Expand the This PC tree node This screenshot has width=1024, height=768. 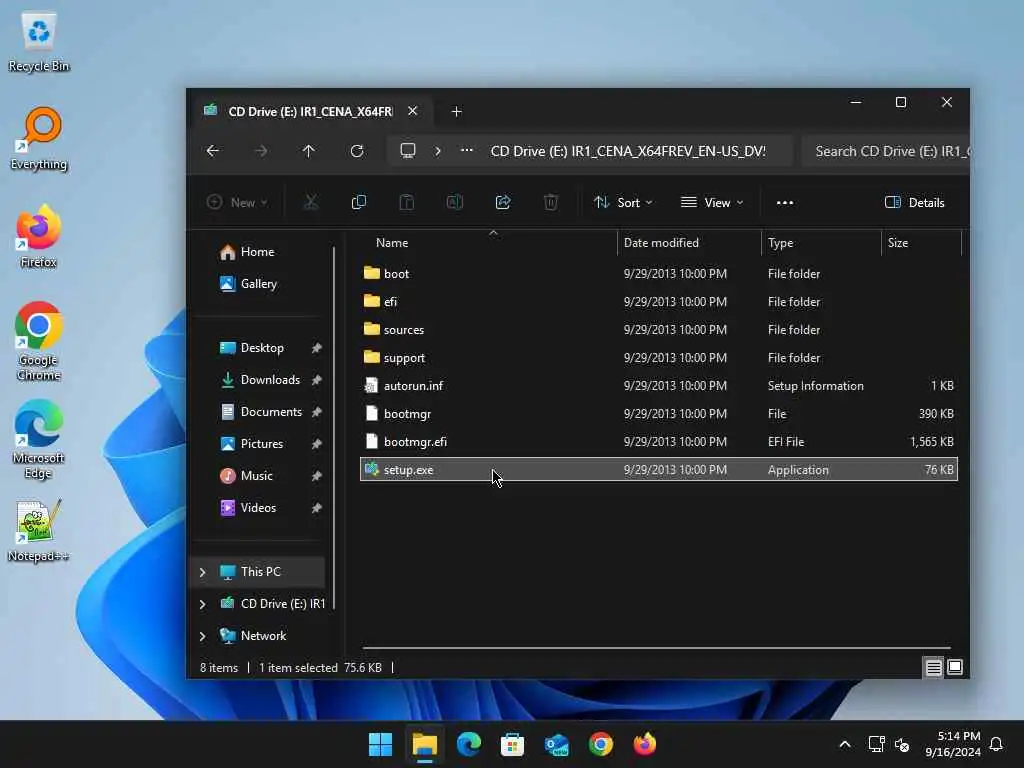pos(202,572)
